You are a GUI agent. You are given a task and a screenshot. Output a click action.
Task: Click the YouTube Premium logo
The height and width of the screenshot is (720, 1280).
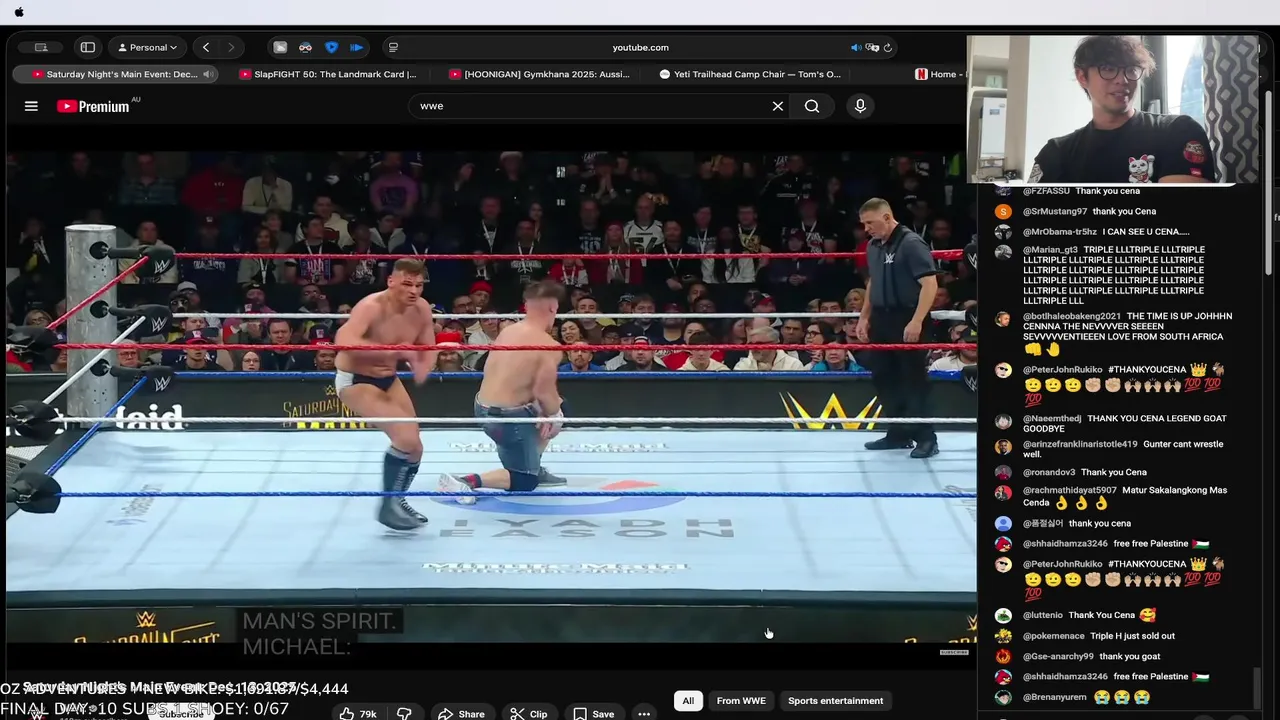pyautogui.click(x=93, y=106)
